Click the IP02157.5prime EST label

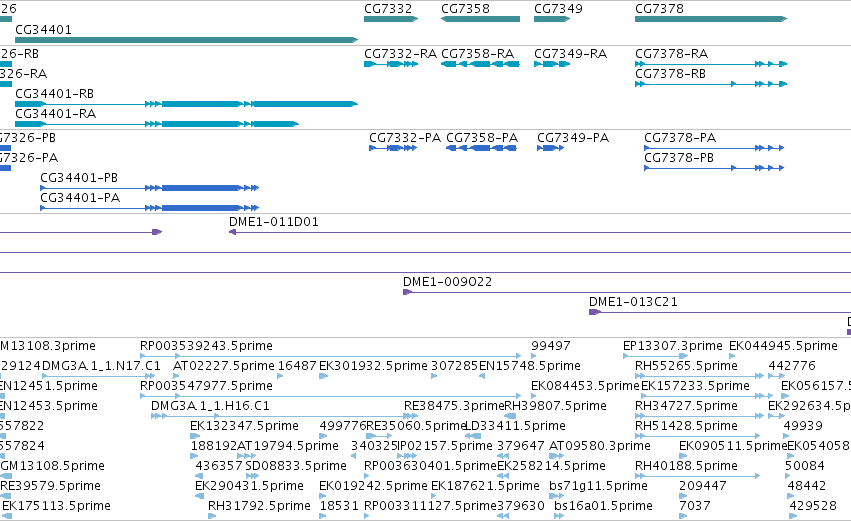tap(445, 447)
